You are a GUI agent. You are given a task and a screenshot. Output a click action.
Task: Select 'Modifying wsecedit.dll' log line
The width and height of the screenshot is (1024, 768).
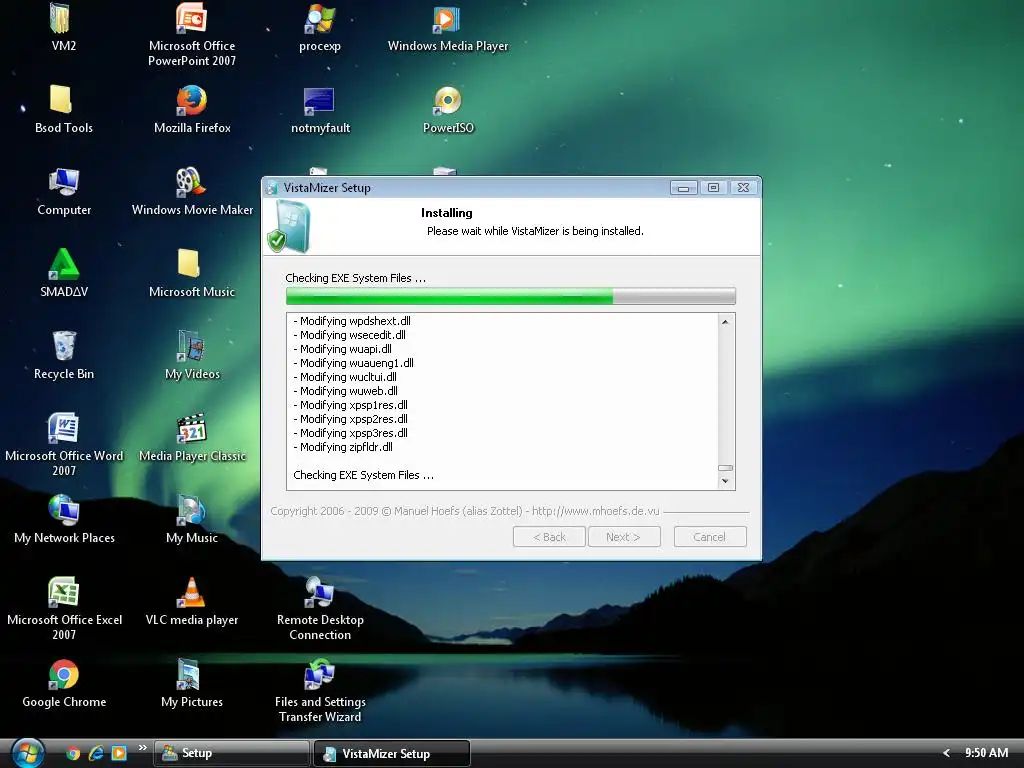[349, 335]
